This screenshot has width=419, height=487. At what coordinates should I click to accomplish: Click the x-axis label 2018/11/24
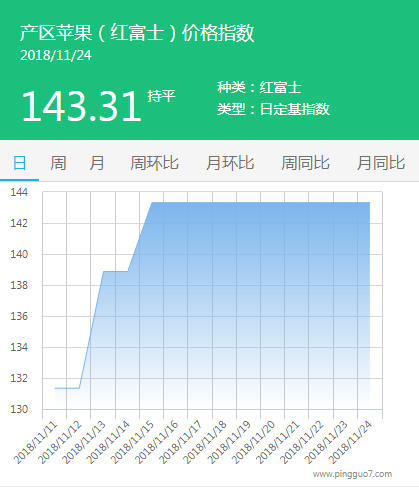click(350, 443)
